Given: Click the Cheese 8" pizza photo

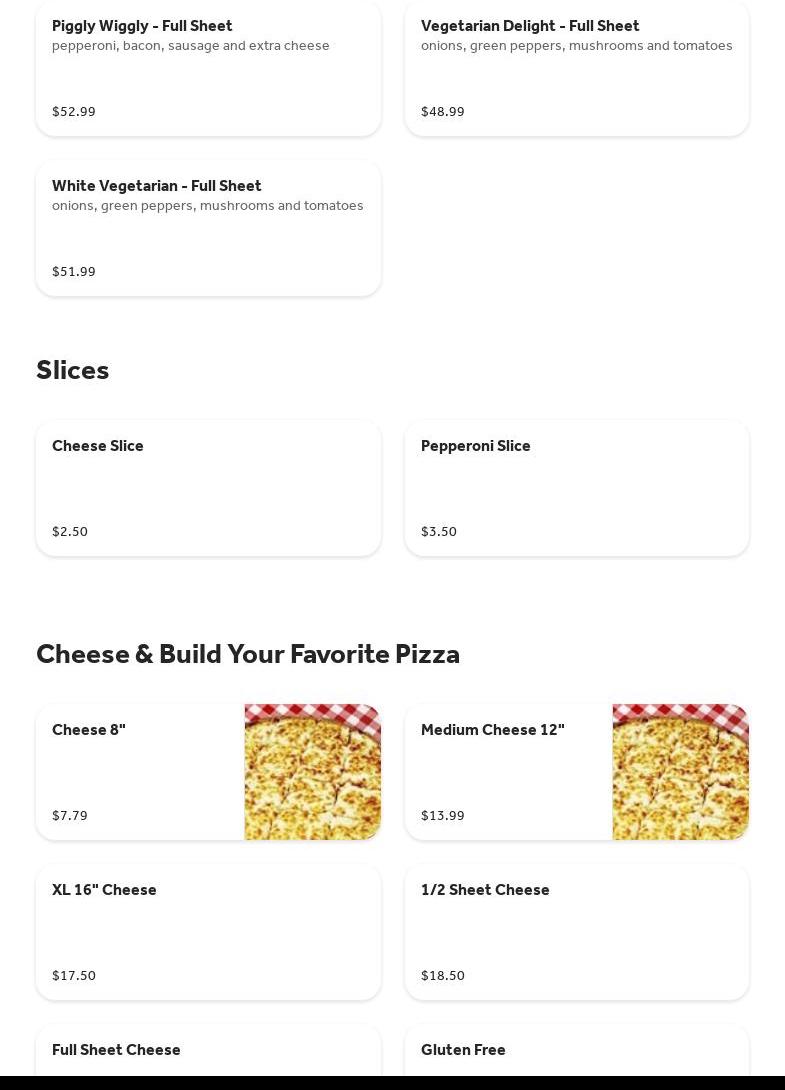Looking at the screenshot, I should 312,772.
